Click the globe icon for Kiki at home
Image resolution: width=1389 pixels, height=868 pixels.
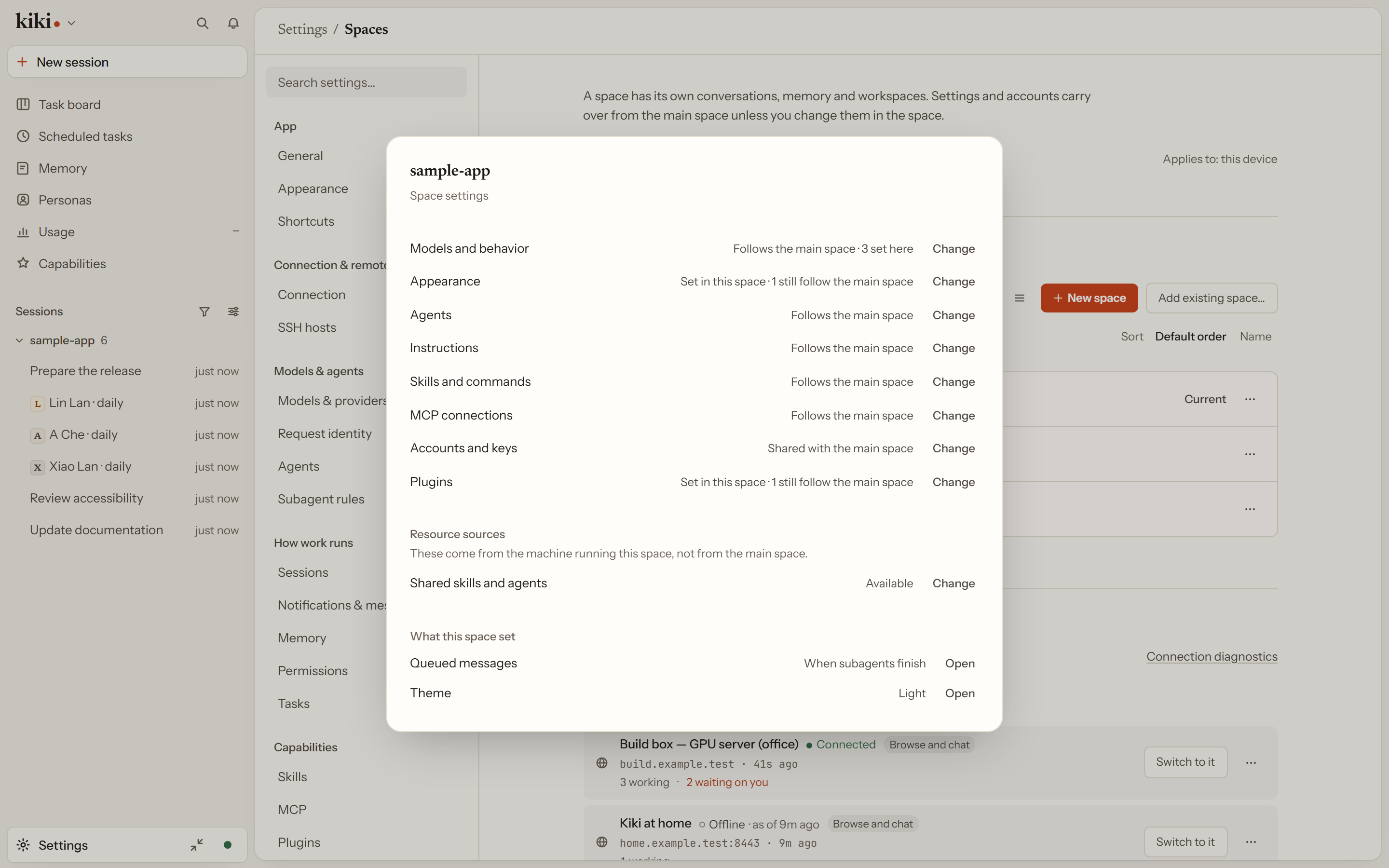pos(601,842)
